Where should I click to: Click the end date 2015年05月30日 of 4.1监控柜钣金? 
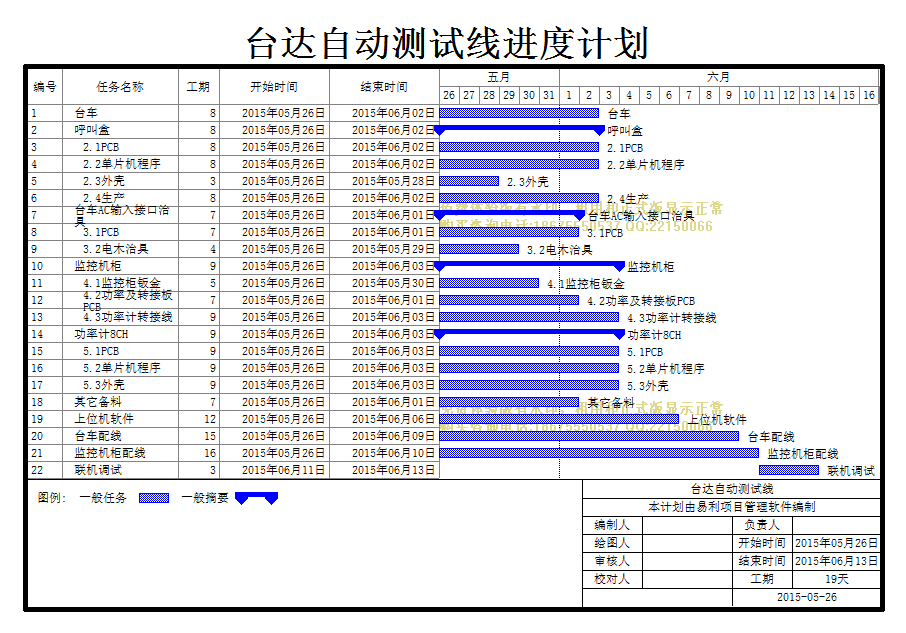[x=393, y=283]
